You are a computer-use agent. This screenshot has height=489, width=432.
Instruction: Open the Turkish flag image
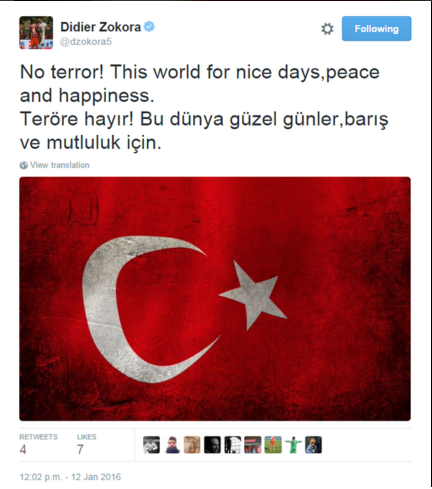tap(215, 299)
